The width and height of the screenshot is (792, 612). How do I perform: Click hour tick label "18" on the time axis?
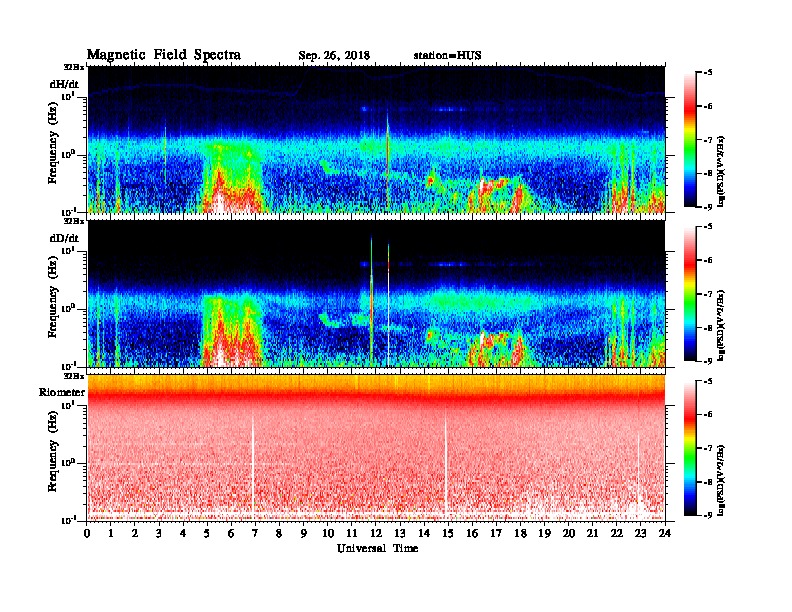(x=520, y=533)
